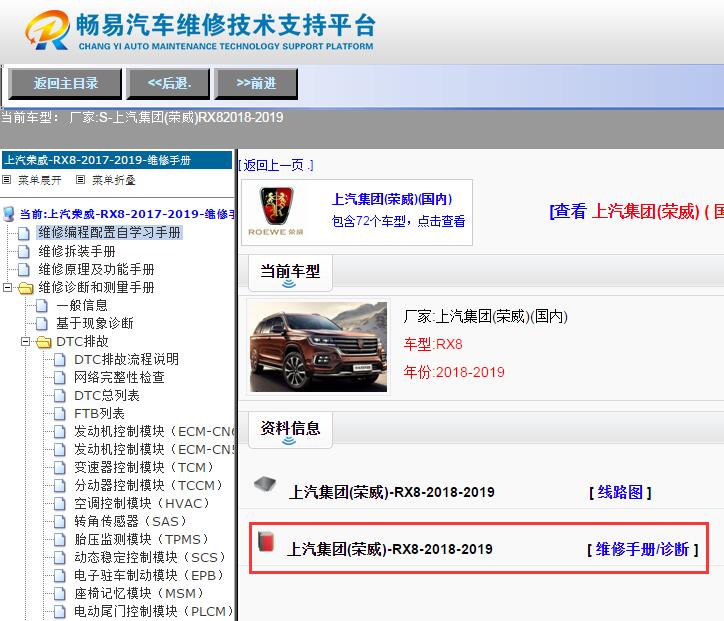This screenshot has width=724, height=621.
Task: Open the 上汽集团(荣威)(国内) brand link
Action: 392,199
